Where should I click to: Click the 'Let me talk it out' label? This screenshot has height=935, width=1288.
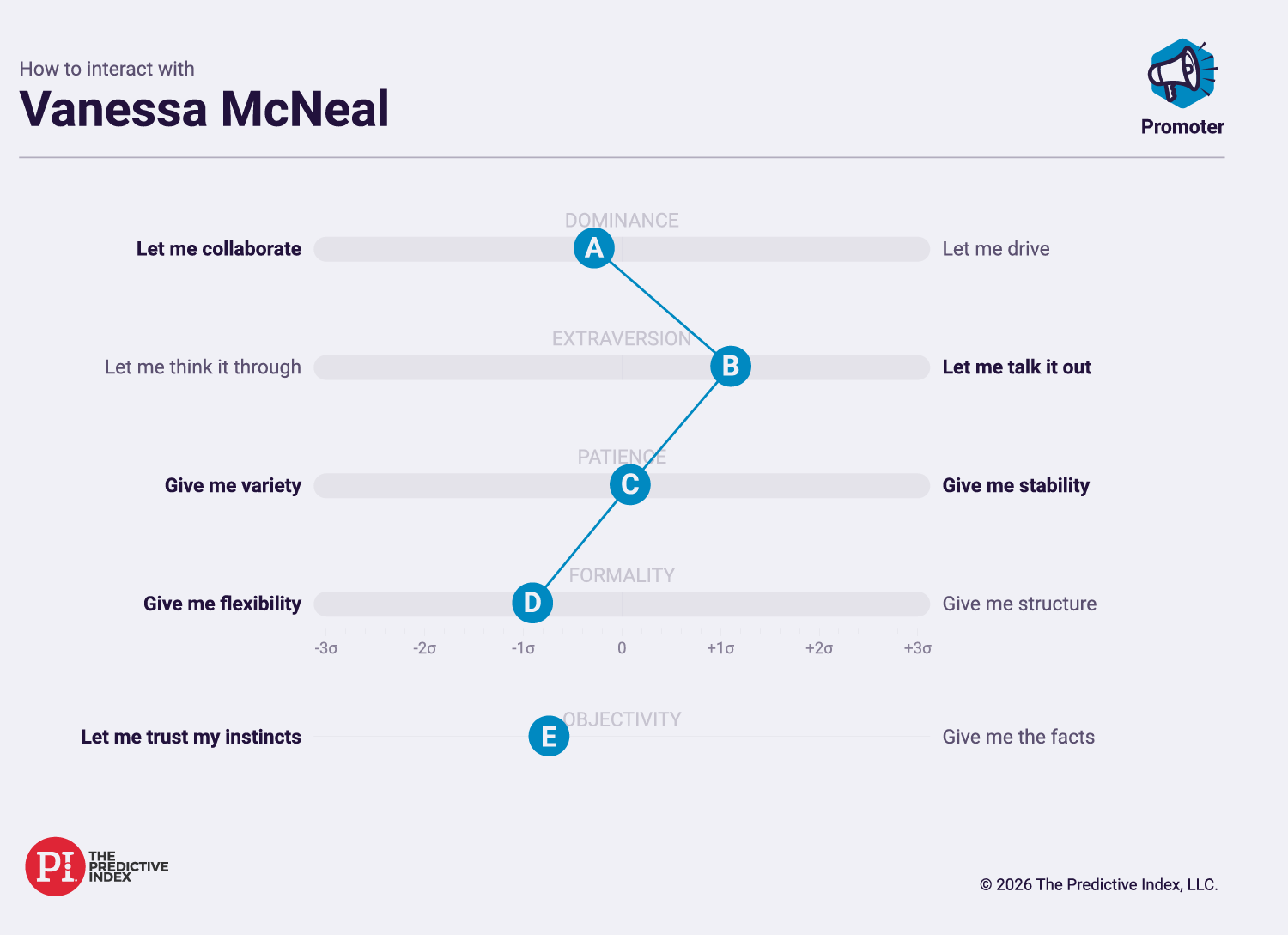point(1017,367)
